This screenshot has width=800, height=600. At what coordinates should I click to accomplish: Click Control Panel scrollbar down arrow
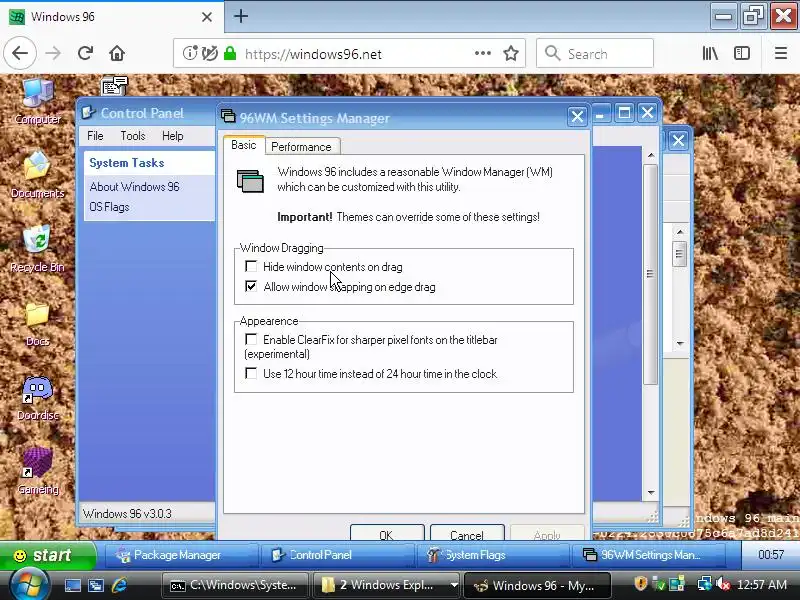point(651,492)
